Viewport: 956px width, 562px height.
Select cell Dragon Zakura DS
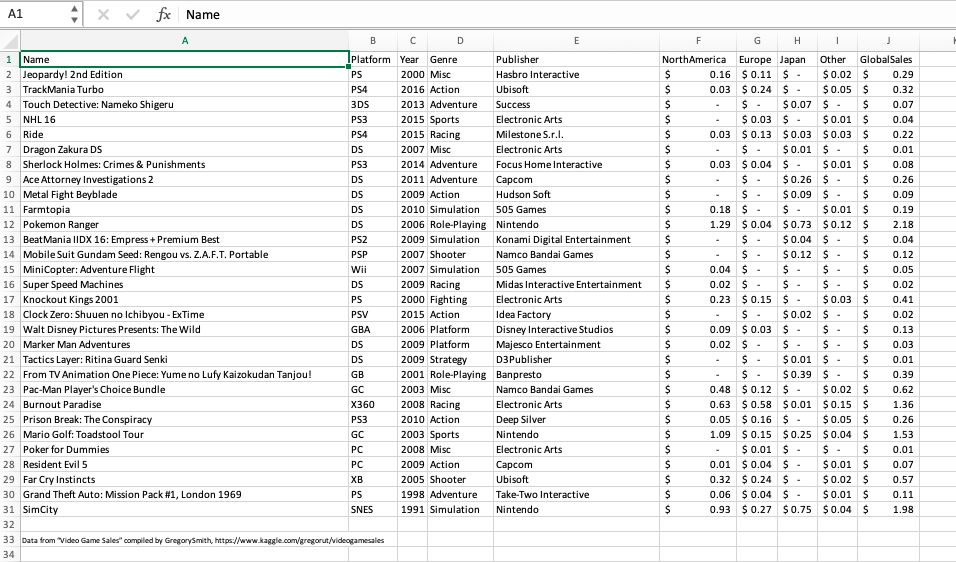pyautogui.click(x=185, y=149)
